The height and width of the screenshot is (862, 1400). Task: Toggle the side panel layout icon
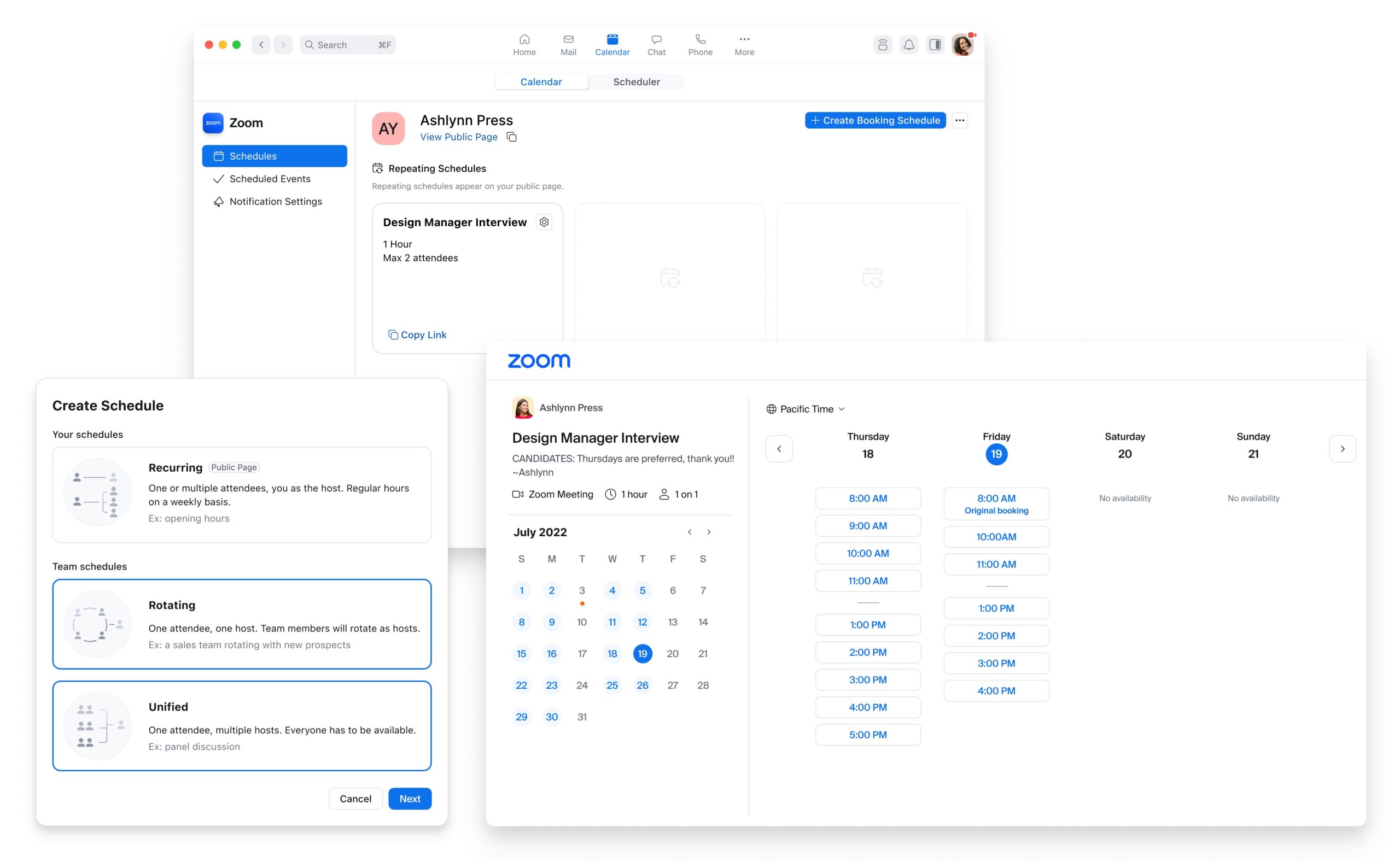[x=935, y=44]
